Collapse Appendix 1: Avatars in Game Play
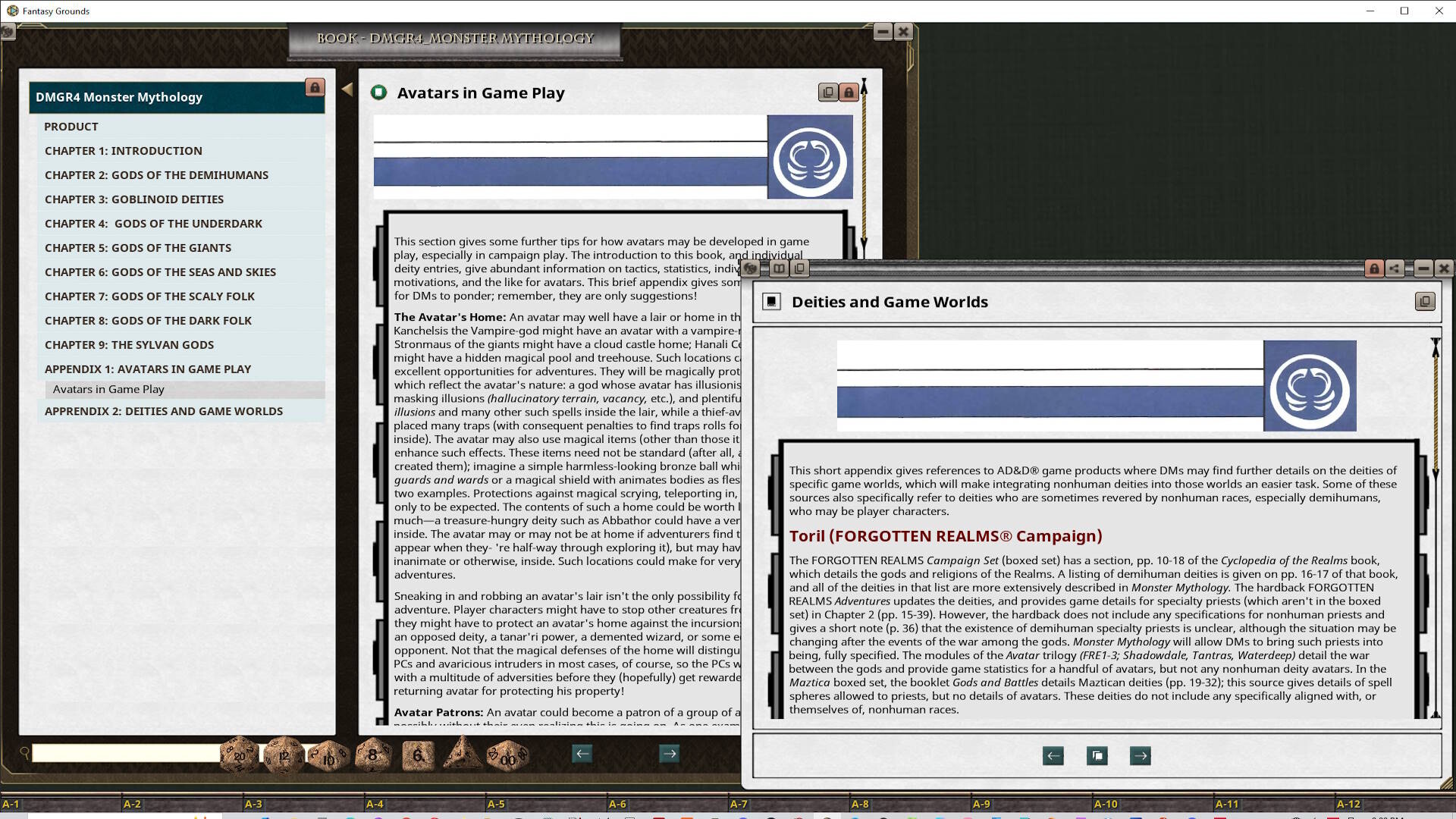 pos(181,369)
